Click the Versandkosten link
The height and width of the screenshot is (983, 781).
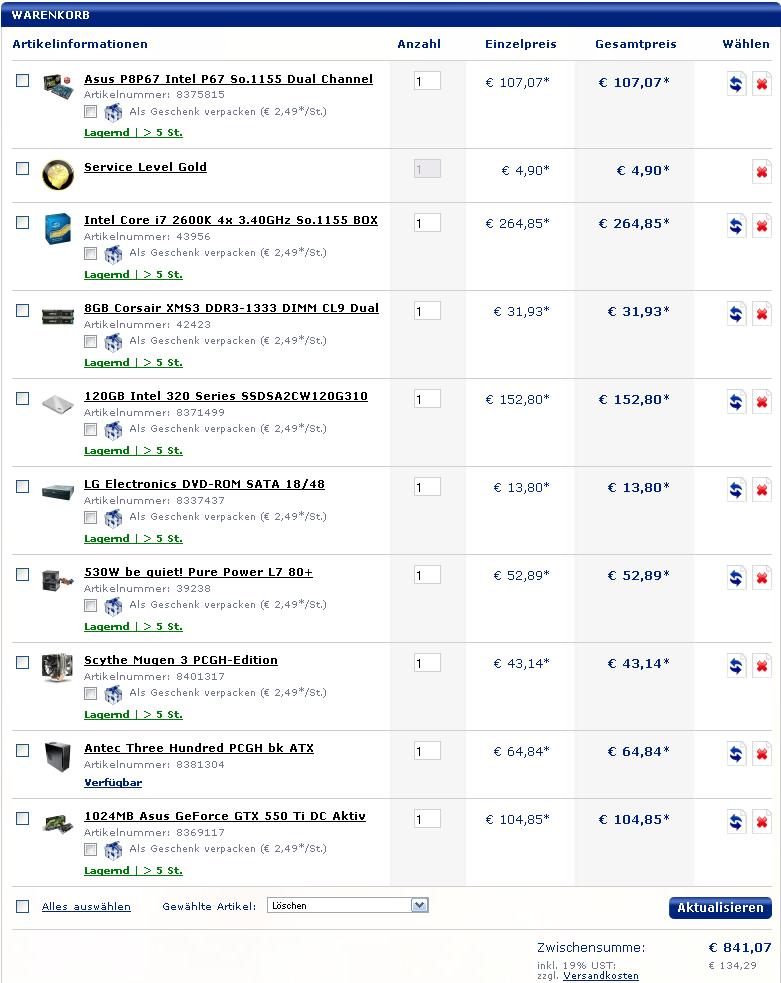pos(600,976)
